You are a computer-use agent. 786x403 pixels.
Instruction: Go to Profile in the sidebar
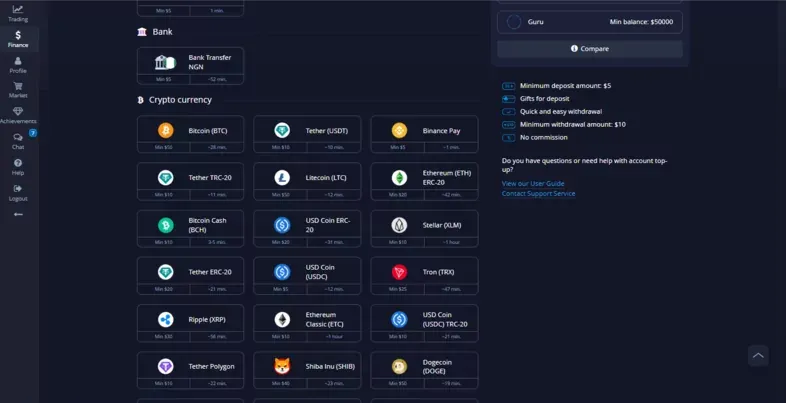point(18,65)
